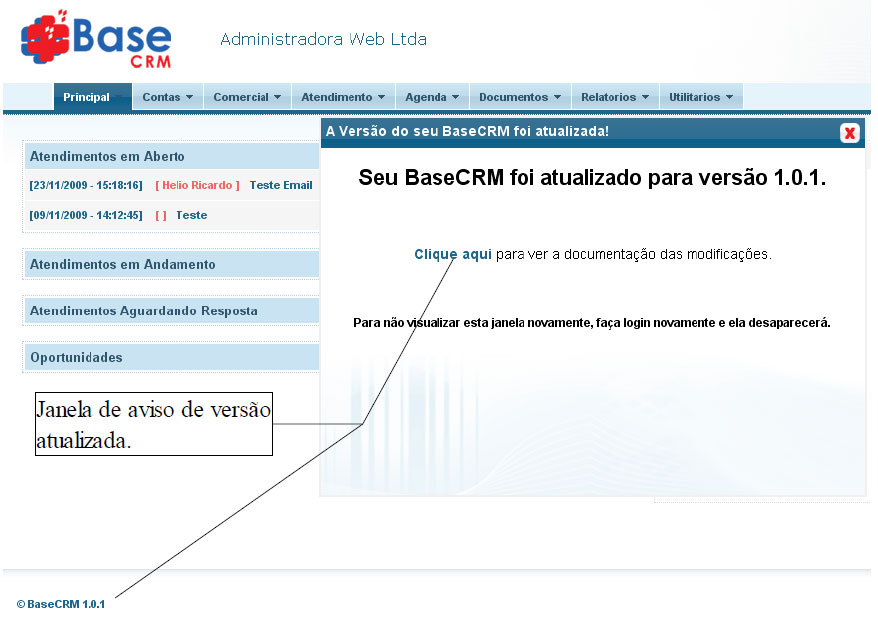Image resolution: width=878 pixels, height=622 pixels.
Task: Open the Documentos dropdown menu
Action: 519,96
